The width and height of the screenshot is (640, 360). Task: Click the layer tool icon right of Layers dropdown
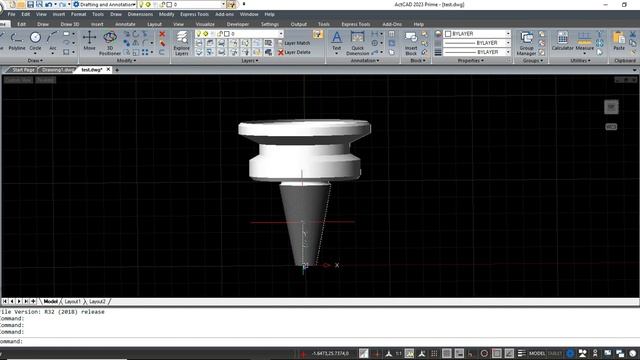click(318, 34)
